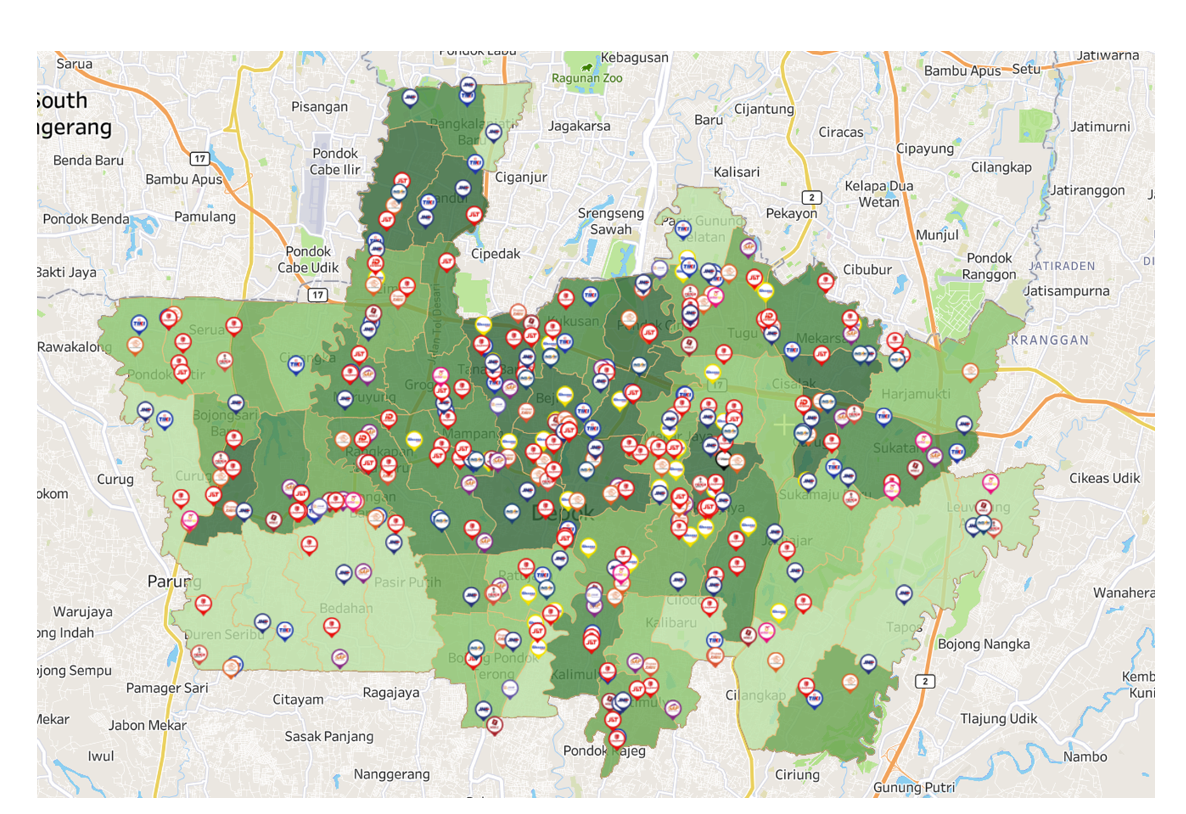Select TIKI marker on the Cinangka label

tap(296, 366)
